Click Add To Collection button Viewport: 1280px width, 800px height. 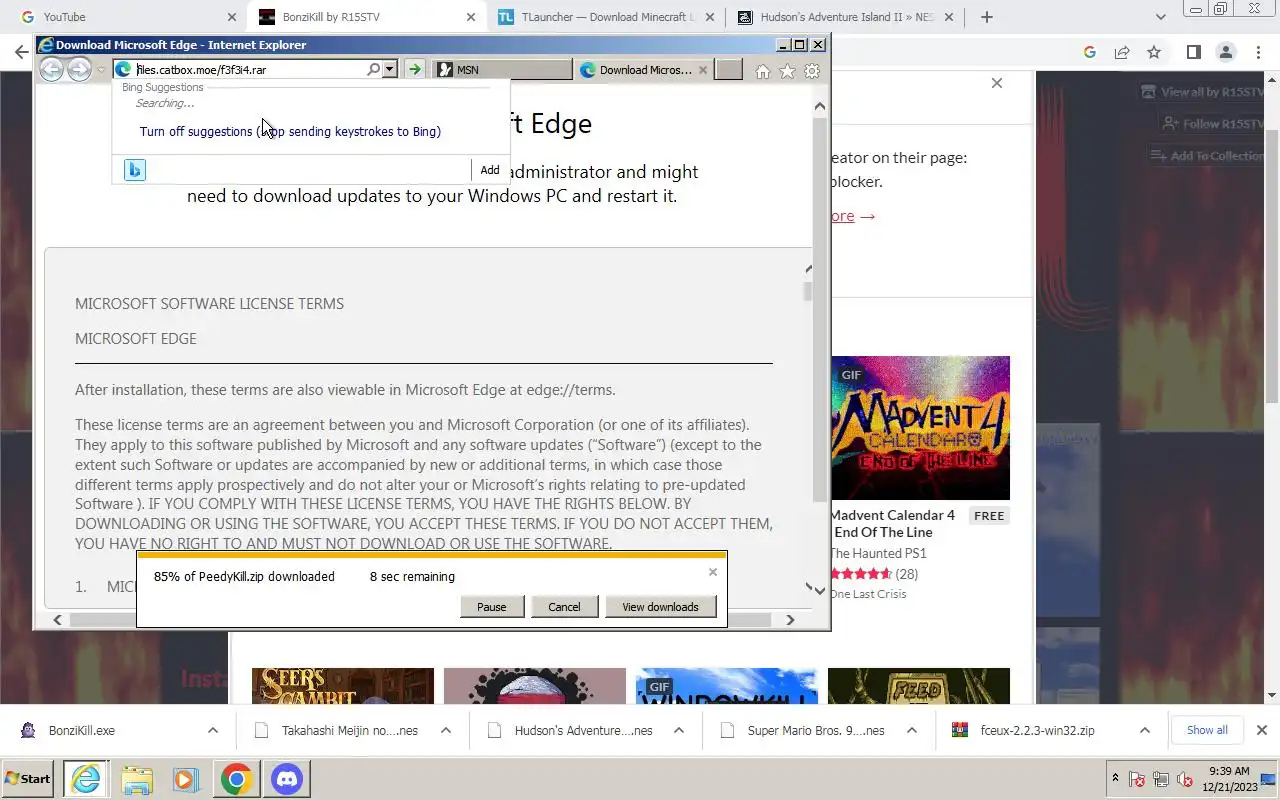click(1207, 156)
